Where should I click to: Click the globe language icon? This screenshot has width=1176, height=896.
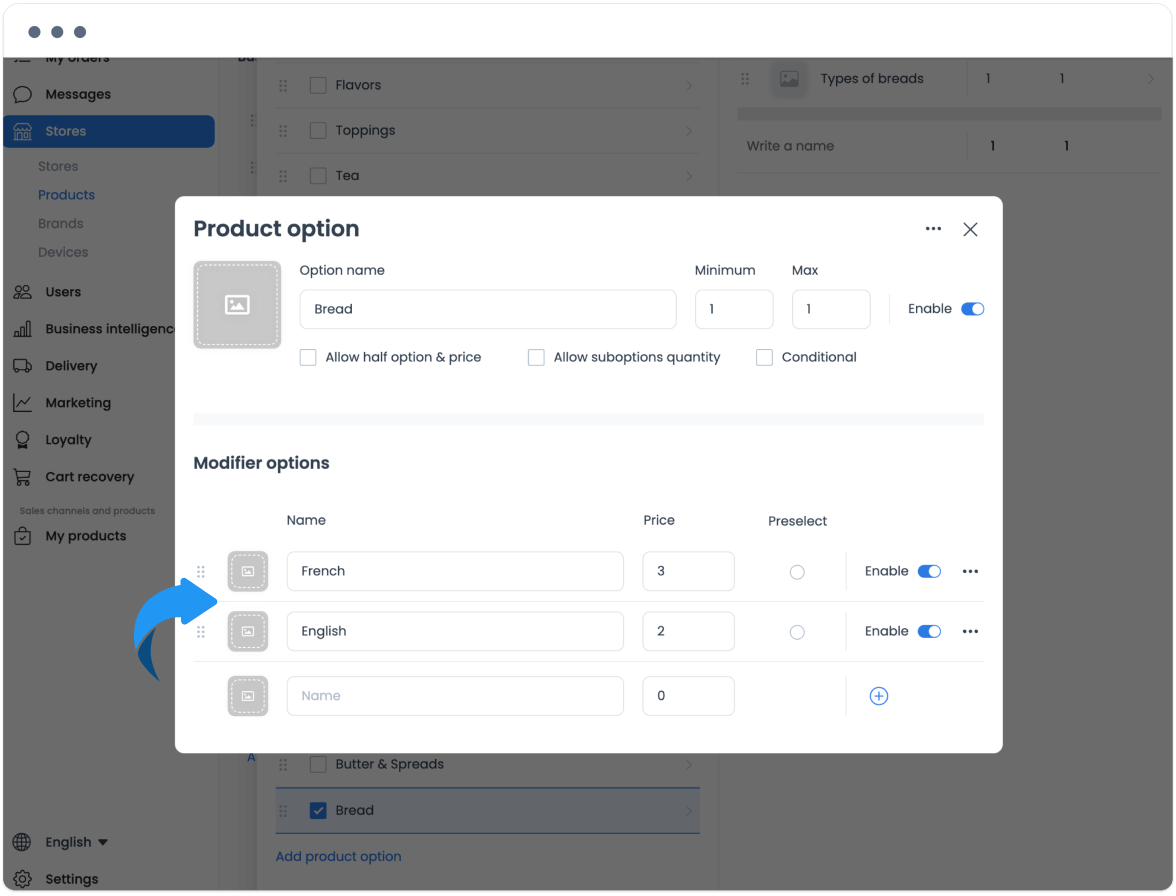[x=22, y=842]
